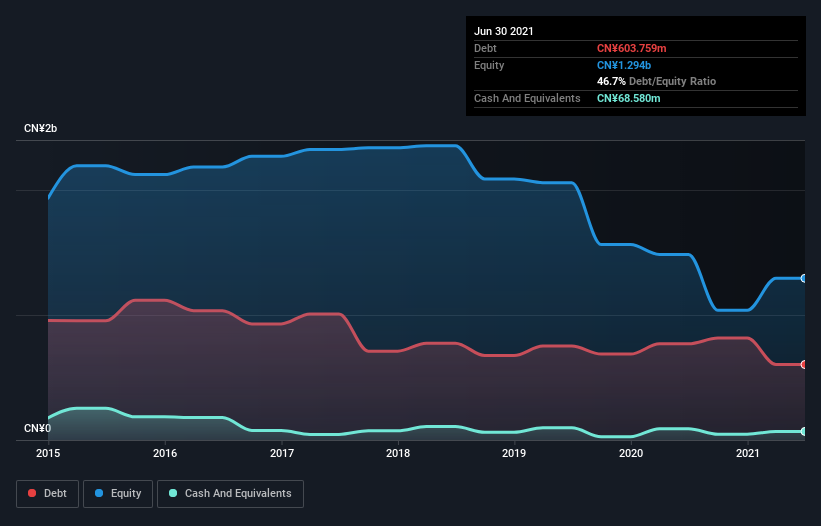821x526 pixels.
Task: Click the teal Cash endpoint marker
Action: (x=804, y=431)
